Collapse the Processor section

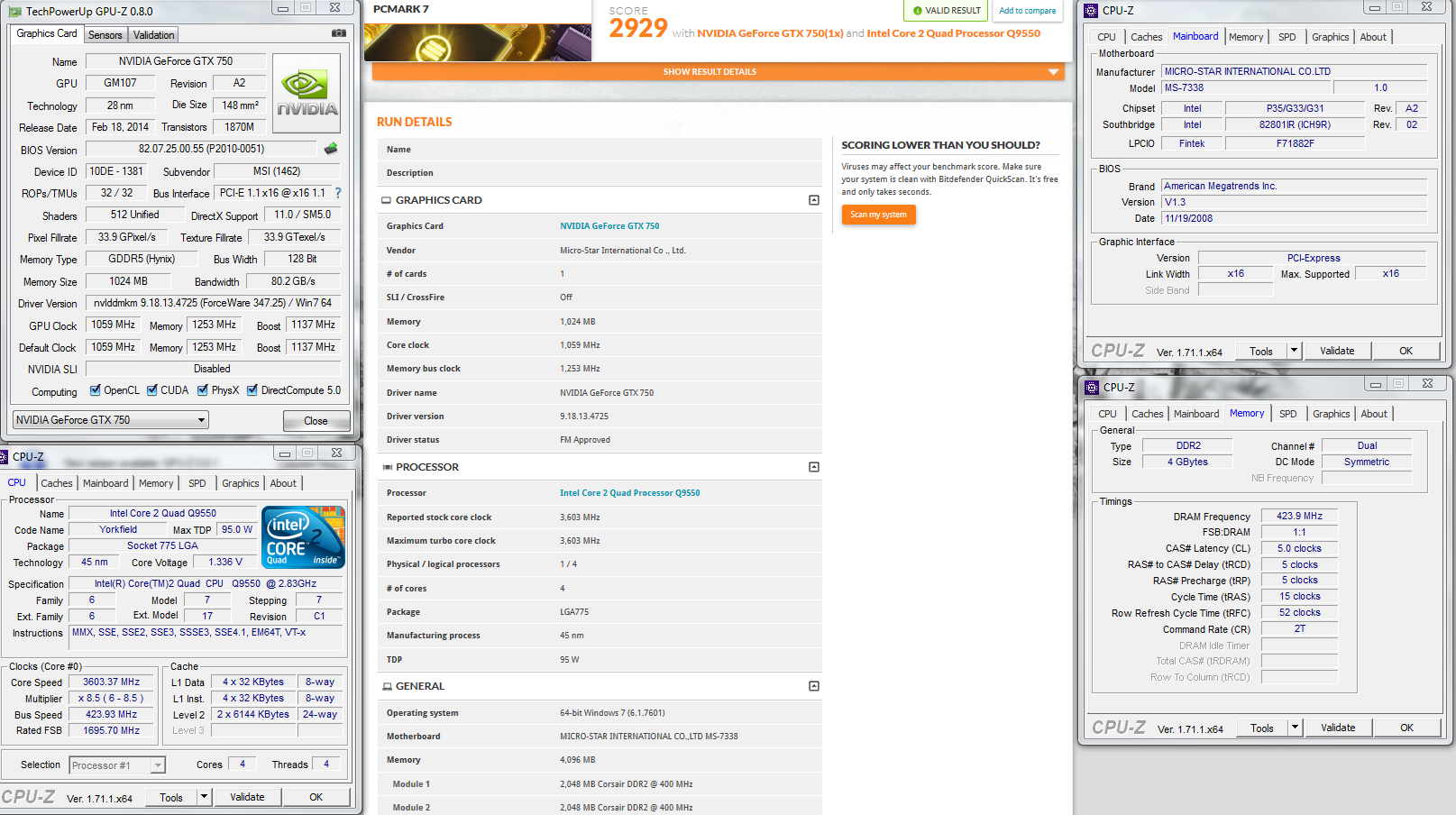pyautogui.click(x=814, y=467)
